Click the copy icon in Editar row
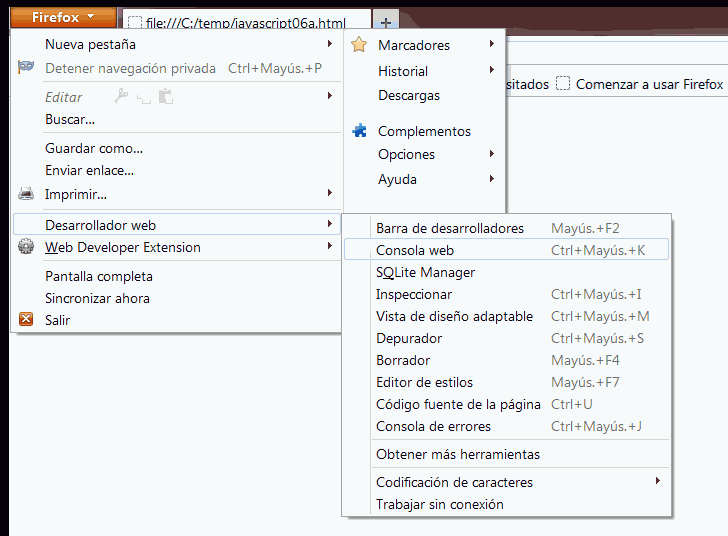The image size is (728, 536). 144,98
